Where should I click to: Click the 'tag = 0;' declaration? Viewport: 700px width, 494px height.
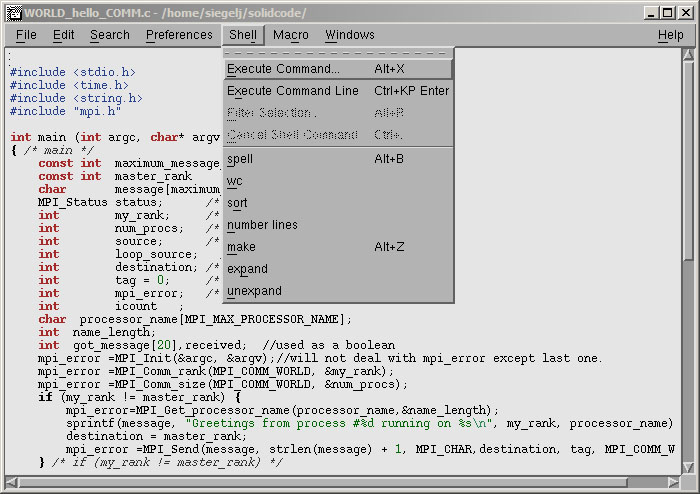pos(142,280)
